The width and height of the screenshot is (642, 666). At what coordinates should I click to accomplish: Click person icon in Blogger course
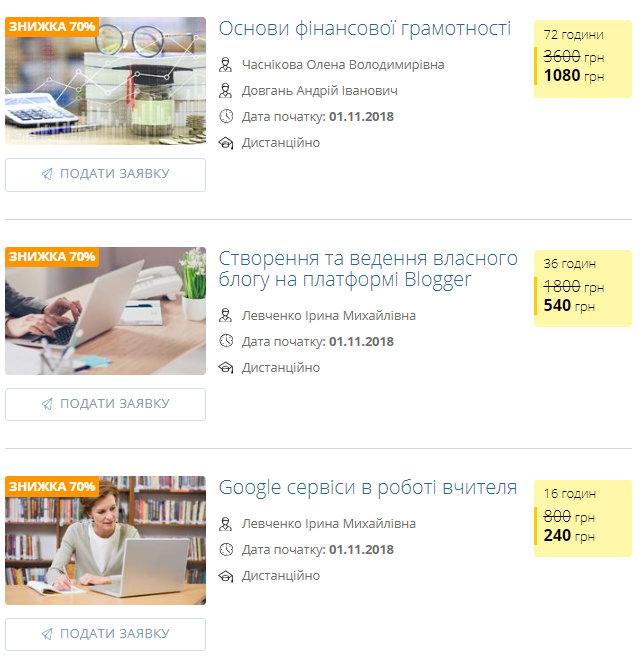pos(226,315)
